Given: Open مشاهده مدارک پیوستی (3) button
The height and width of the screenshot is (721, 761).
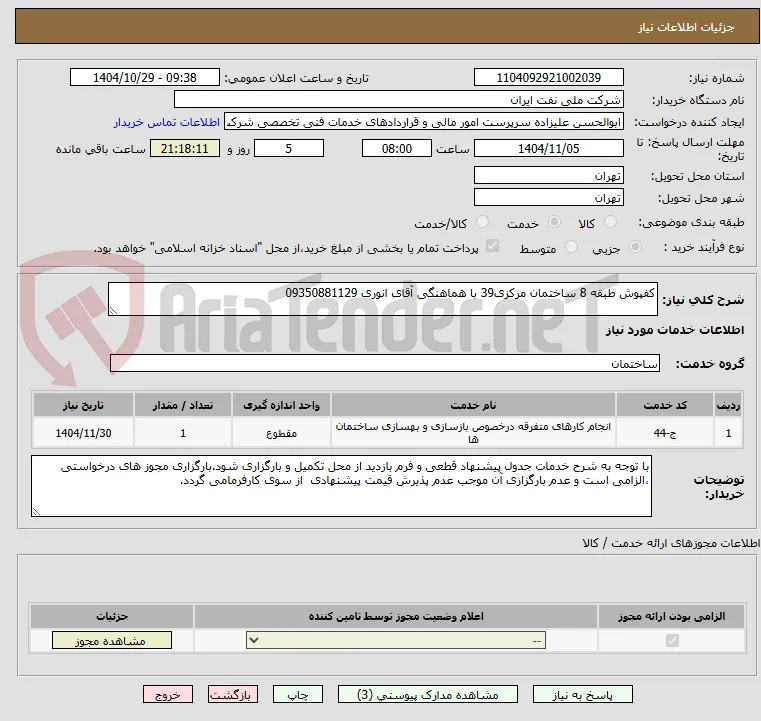Looking at the screenshot, I should pos(428,694).
